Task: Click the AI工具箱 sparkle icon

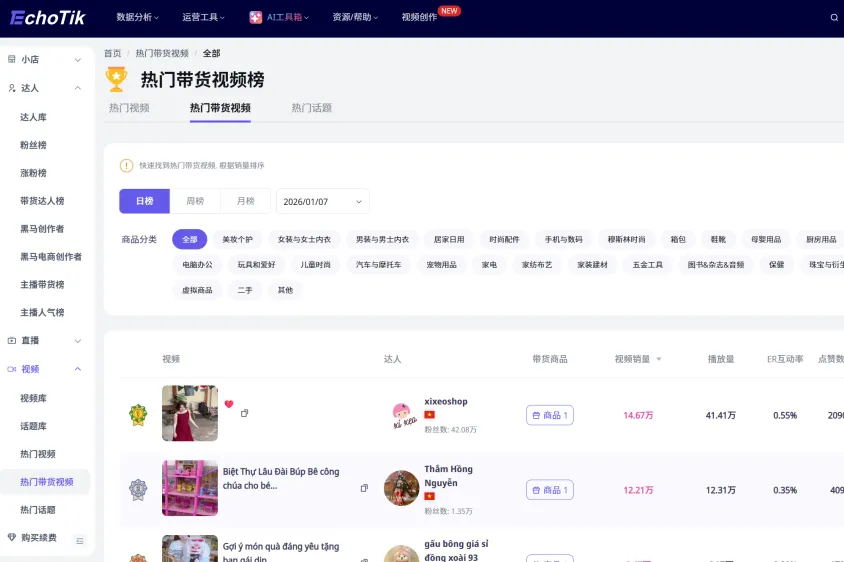Action: click(x=255, y=17)
